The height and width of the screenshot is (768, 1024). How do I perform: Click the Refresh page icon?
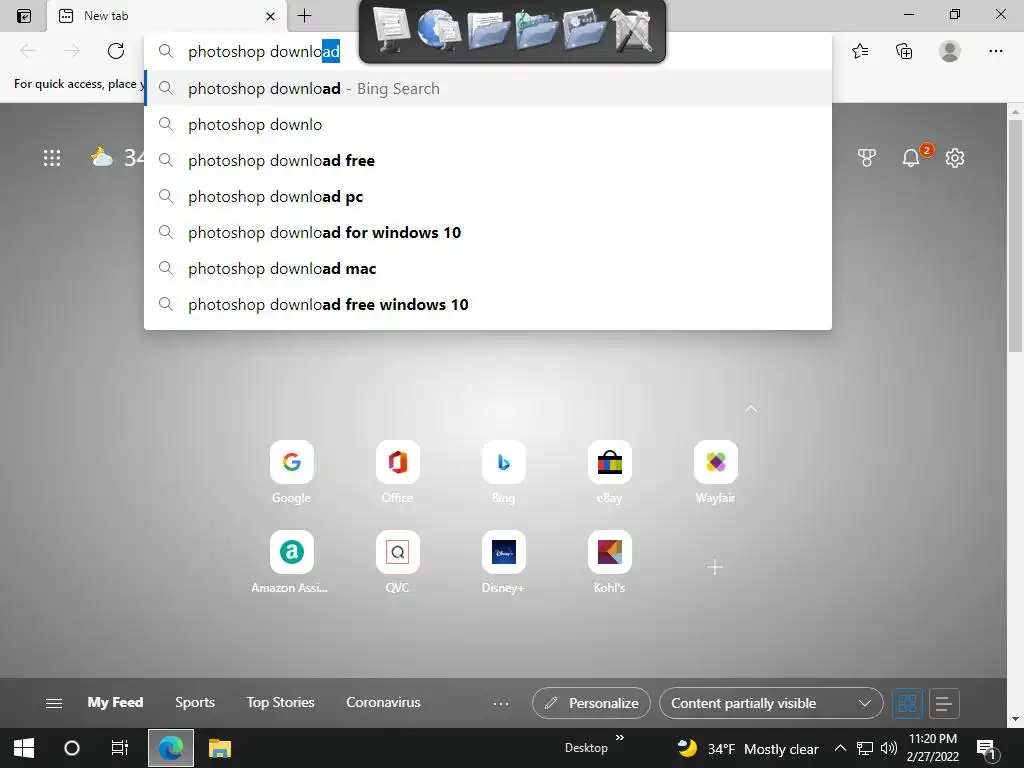tap(116, 51)
